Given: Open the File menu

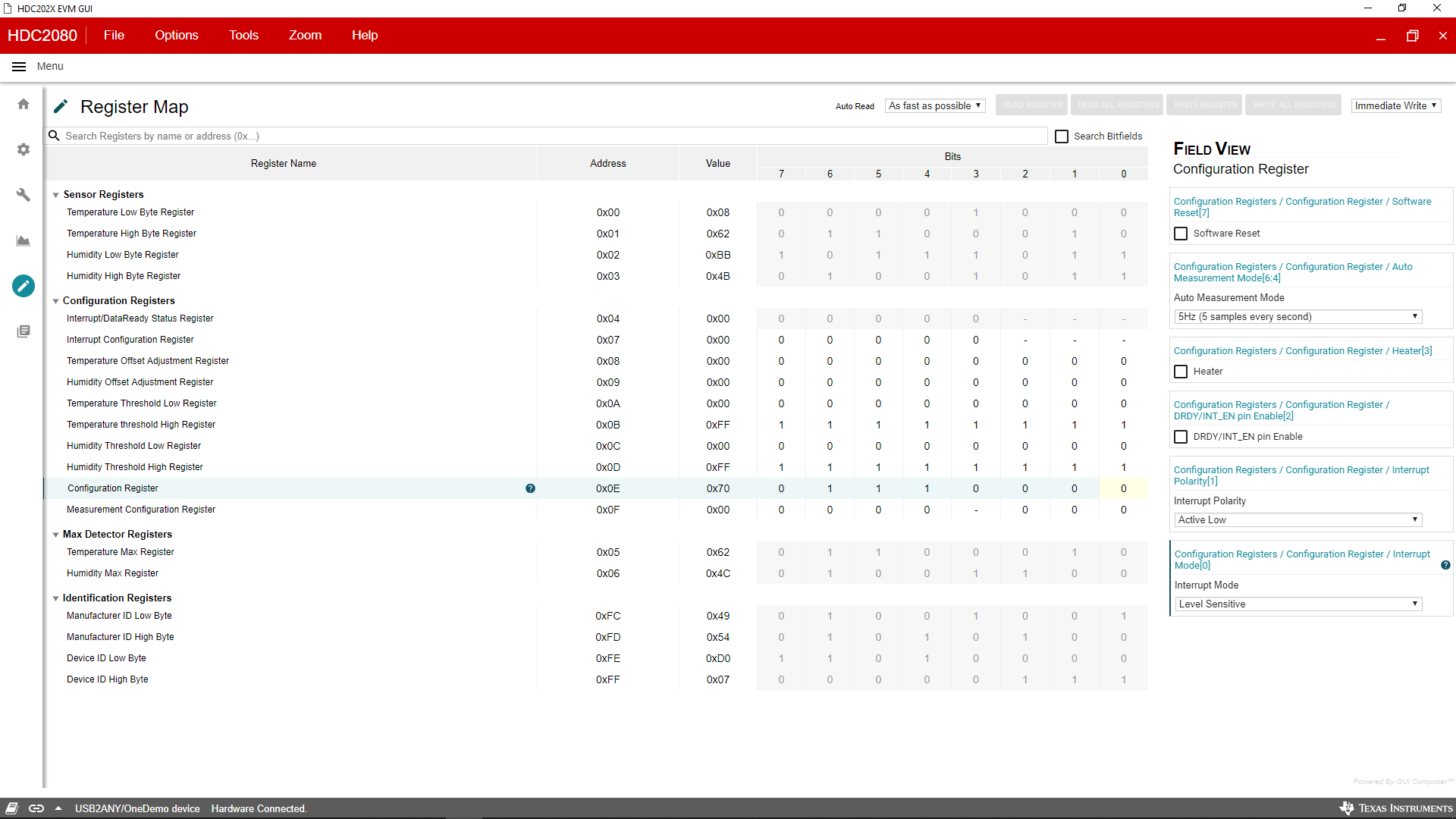Looking at the screenshot, I should click(114, 36).
